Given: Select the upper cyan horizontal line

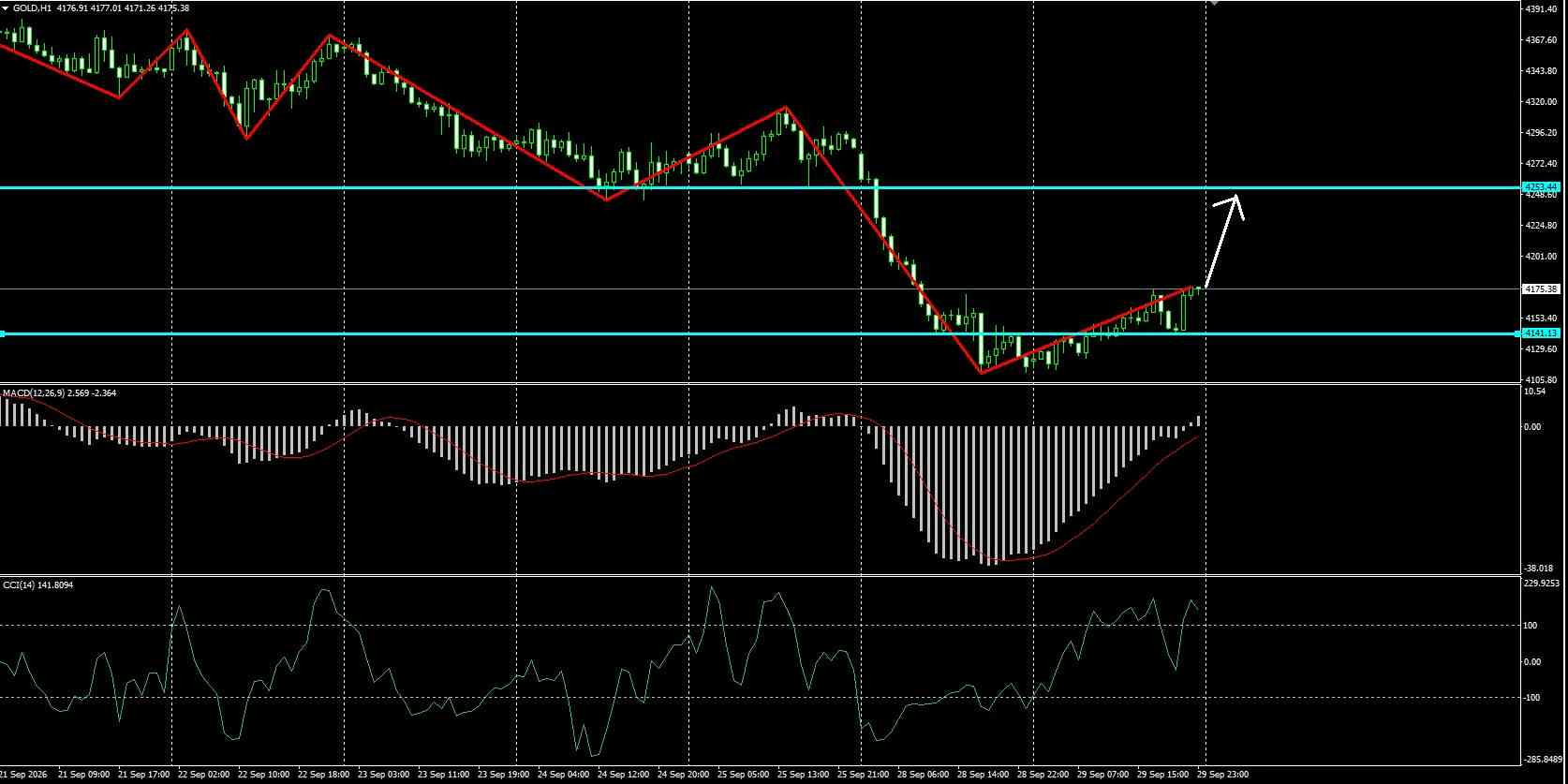Looking at the screenshot, I should (759, 187).
